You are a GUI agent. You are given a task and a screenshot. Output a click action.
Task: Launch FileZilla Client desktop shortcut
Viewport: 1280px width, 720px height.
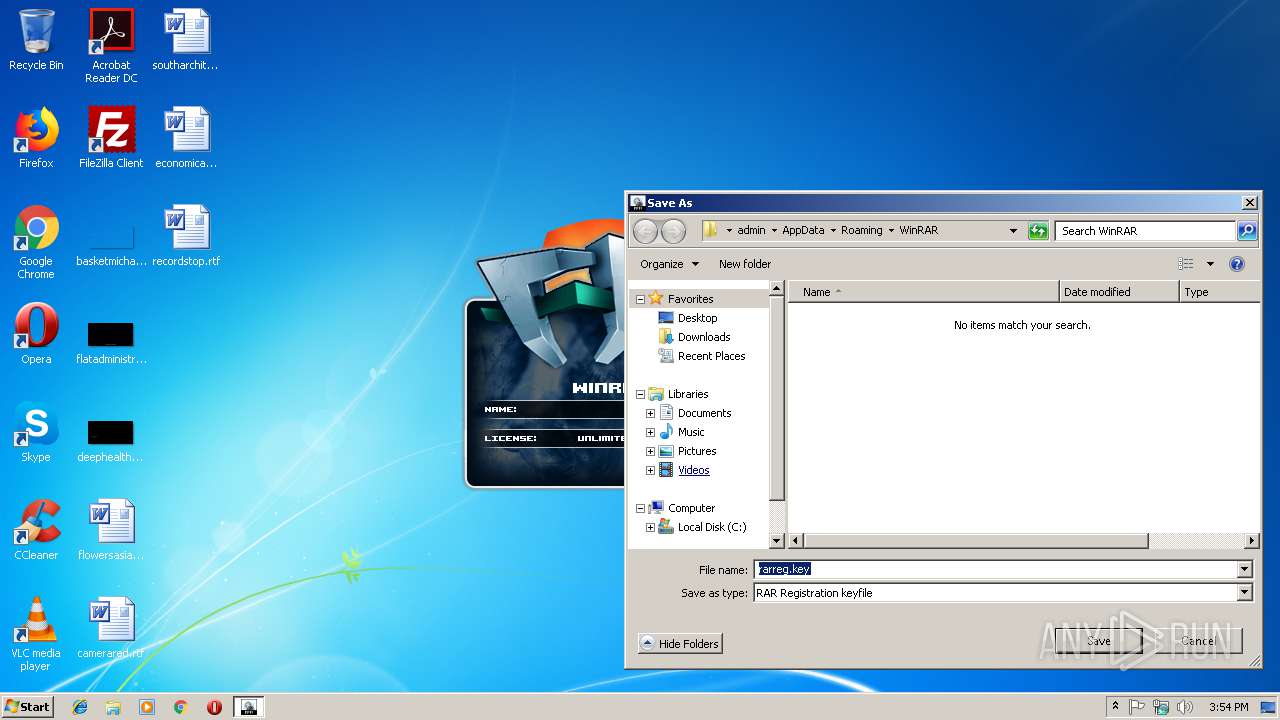[x=111, y=138]
